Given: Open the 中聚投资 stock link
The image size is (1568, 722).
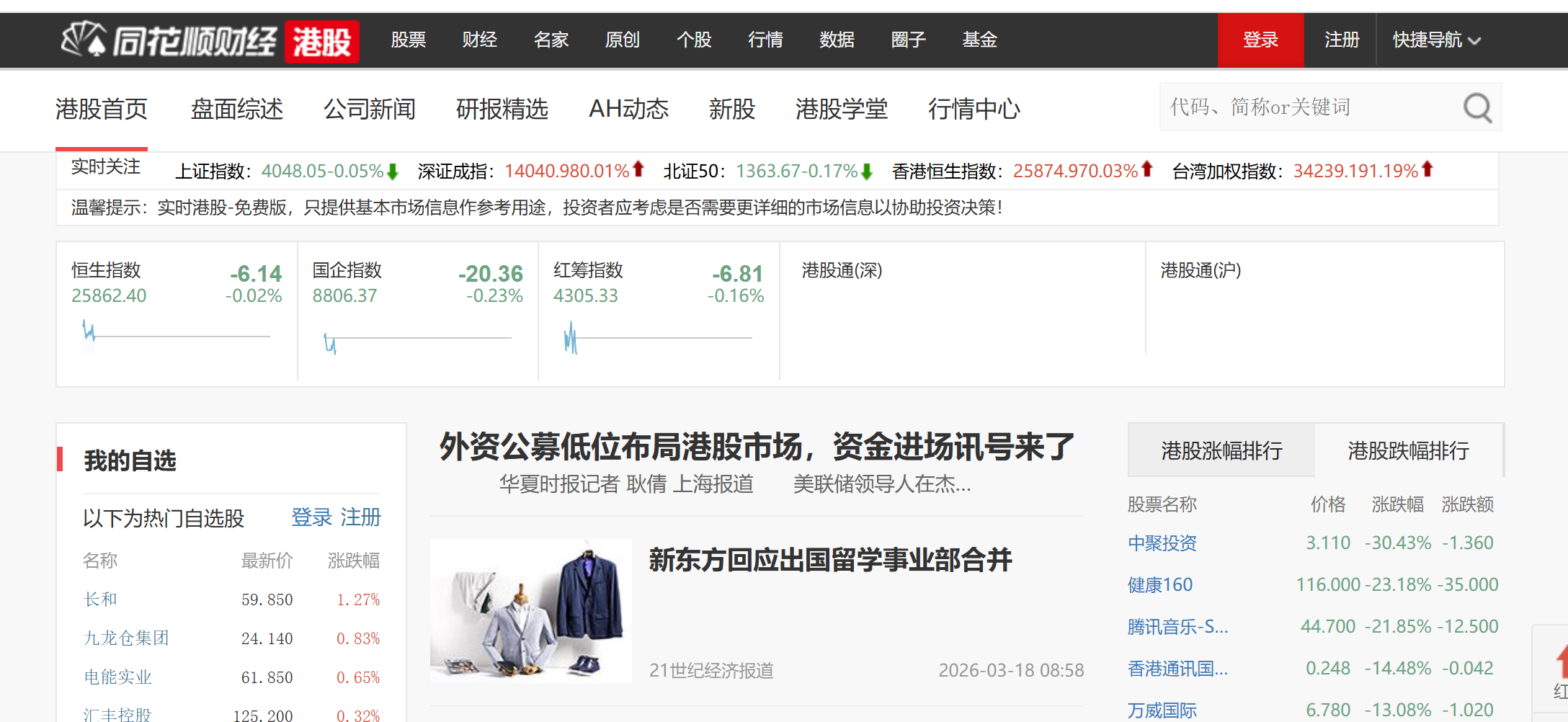Looking at the screenshot, I should 1162,543.
